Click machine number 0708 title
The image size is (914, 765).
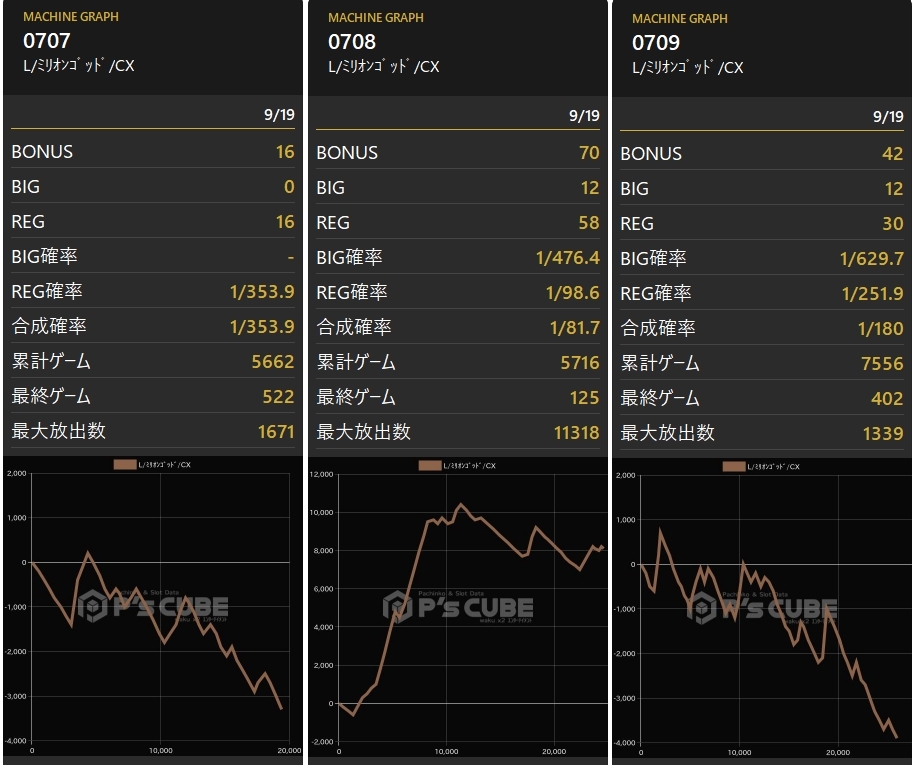click(x=351, y=42)
